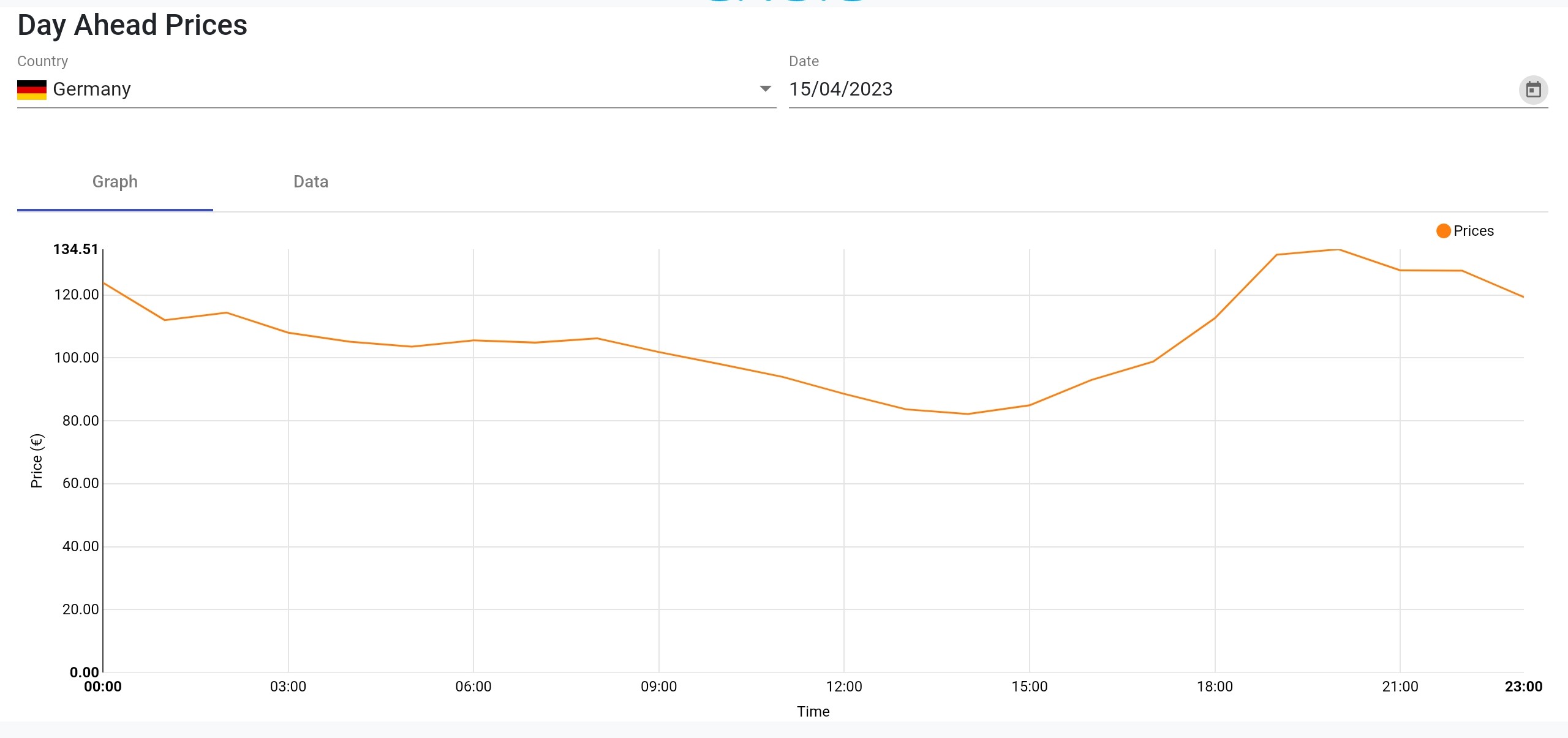Viewport: 1568px width, 738px height.
Task: Click the 23:00 time axis label
Action: [1523, 687]
